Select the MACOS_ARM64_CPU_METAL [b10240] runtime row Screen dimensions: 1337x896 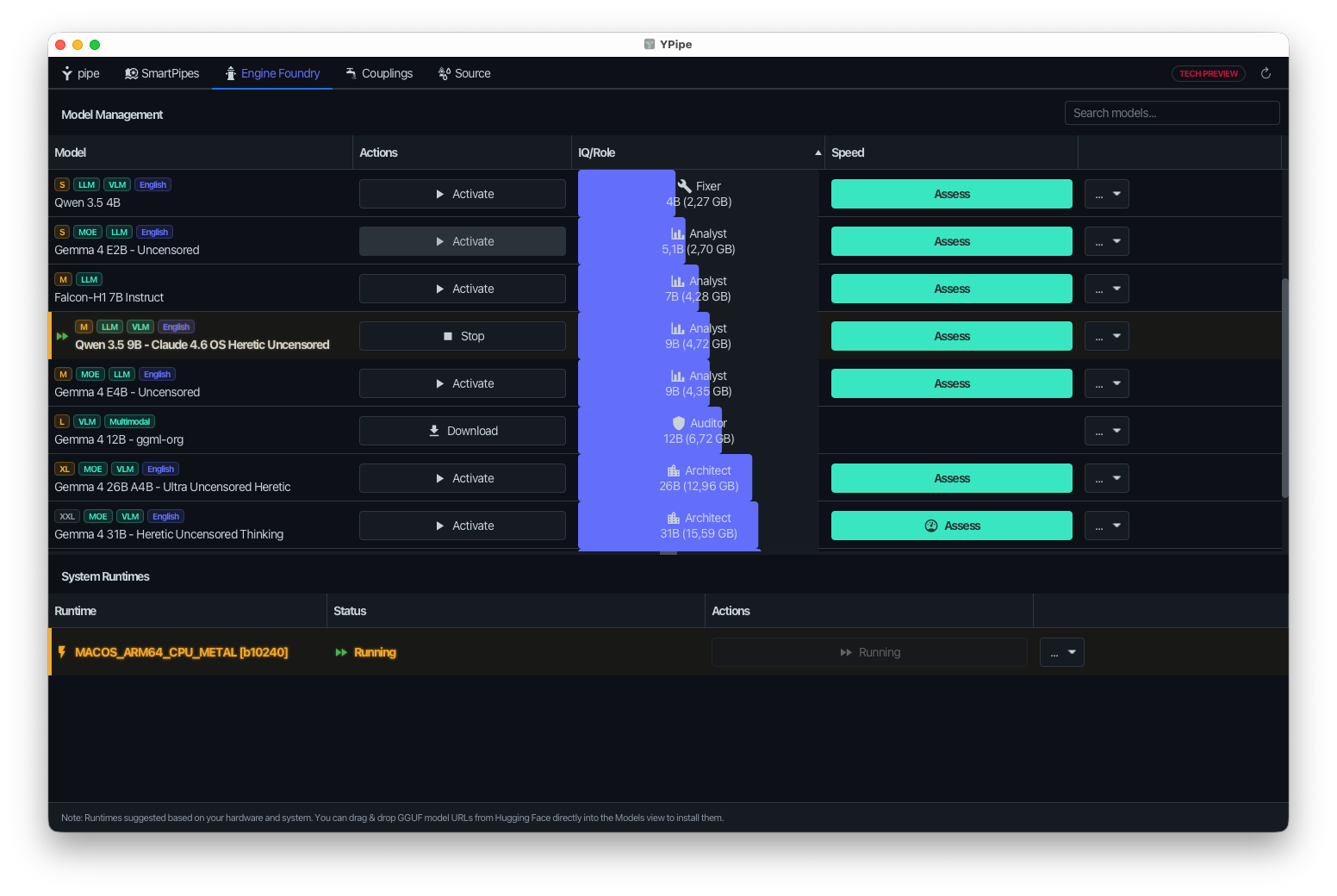[x=668, y=652]
